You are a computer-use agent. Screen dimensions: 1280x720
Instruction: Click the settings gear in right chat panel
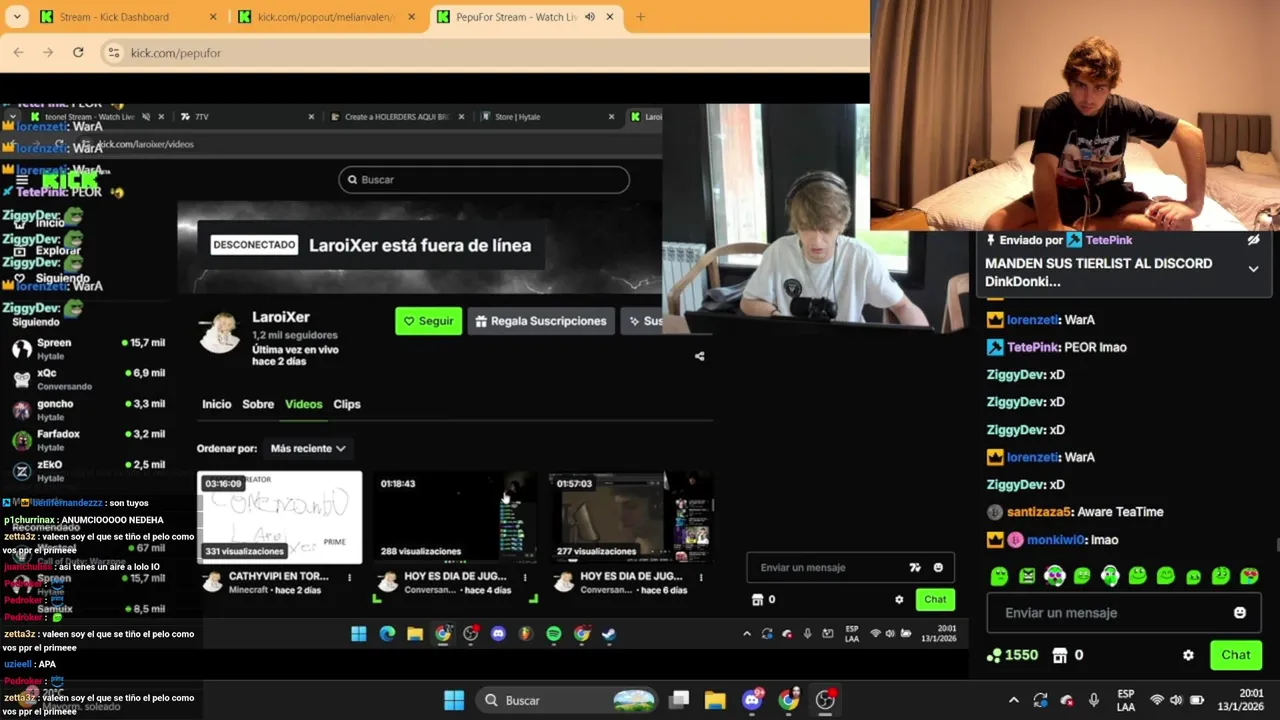(x=1188, y=655)
